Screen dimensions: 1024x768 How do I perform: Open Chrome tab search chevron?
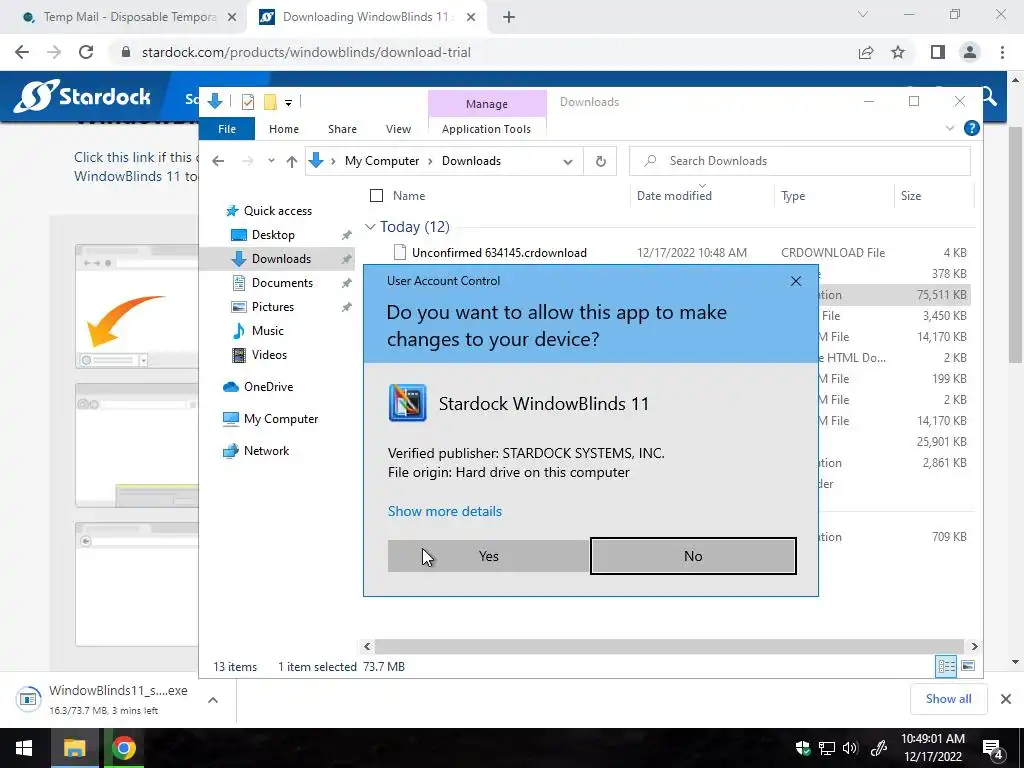[863, 14]
